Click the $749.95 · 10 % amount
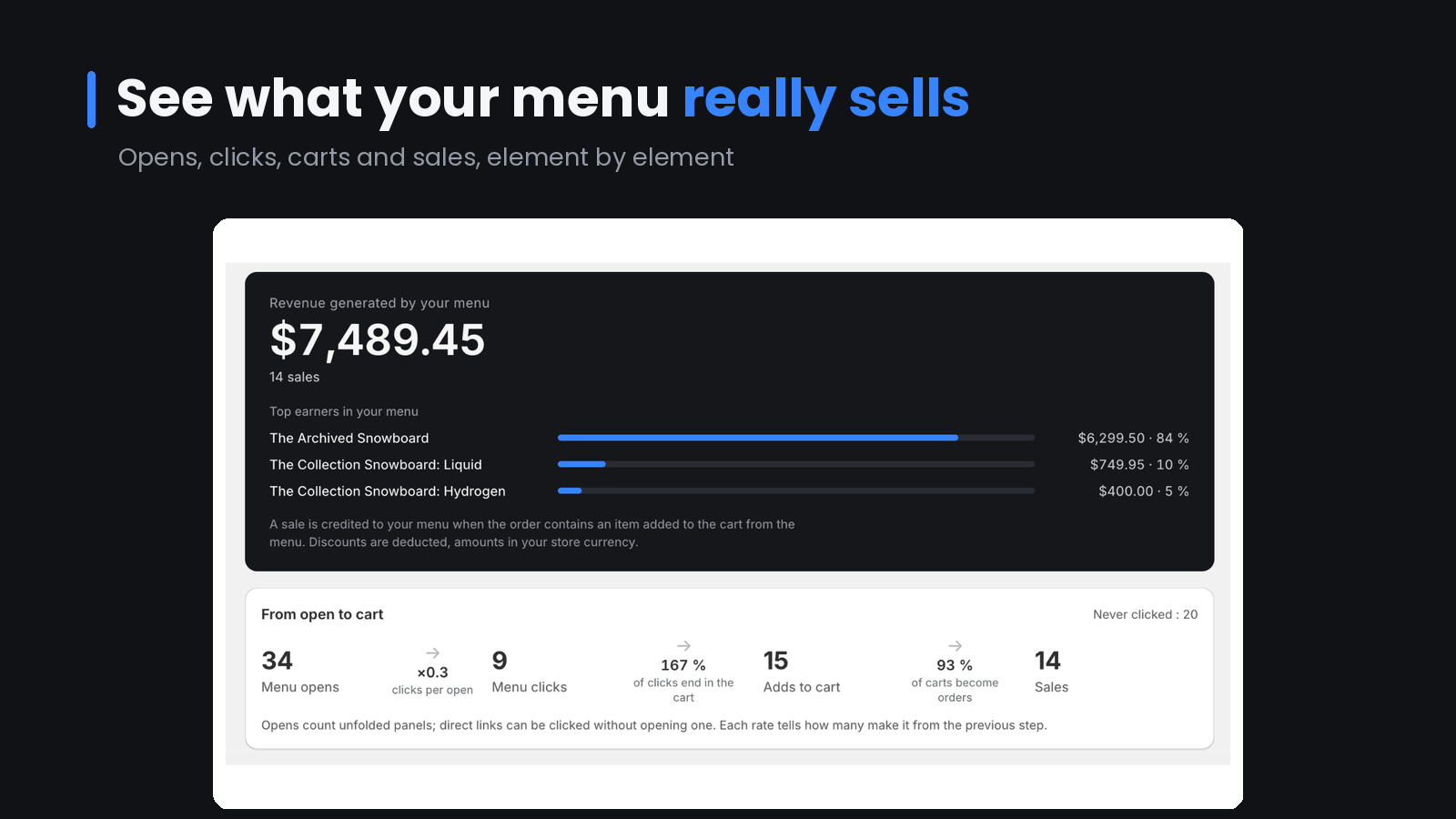This screenshot has width=1456, height=819. [1139, 464]
